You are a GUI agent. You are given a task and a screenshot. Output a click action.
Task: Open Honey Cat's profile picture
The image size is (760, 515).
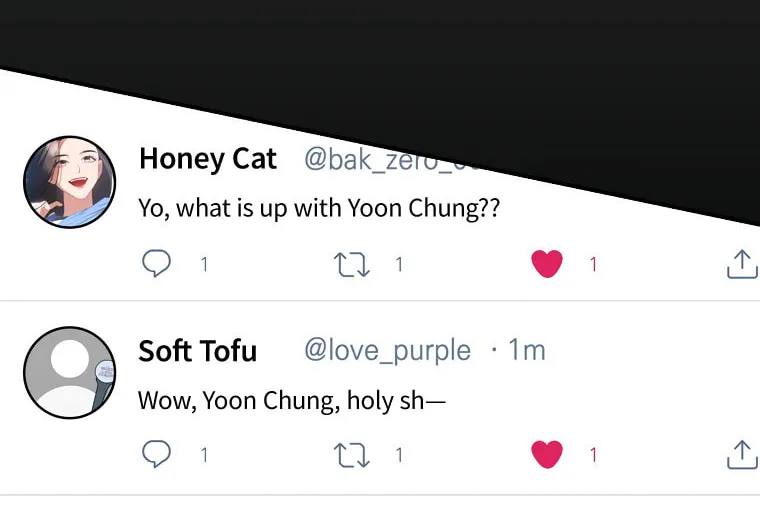click(69, 182)
